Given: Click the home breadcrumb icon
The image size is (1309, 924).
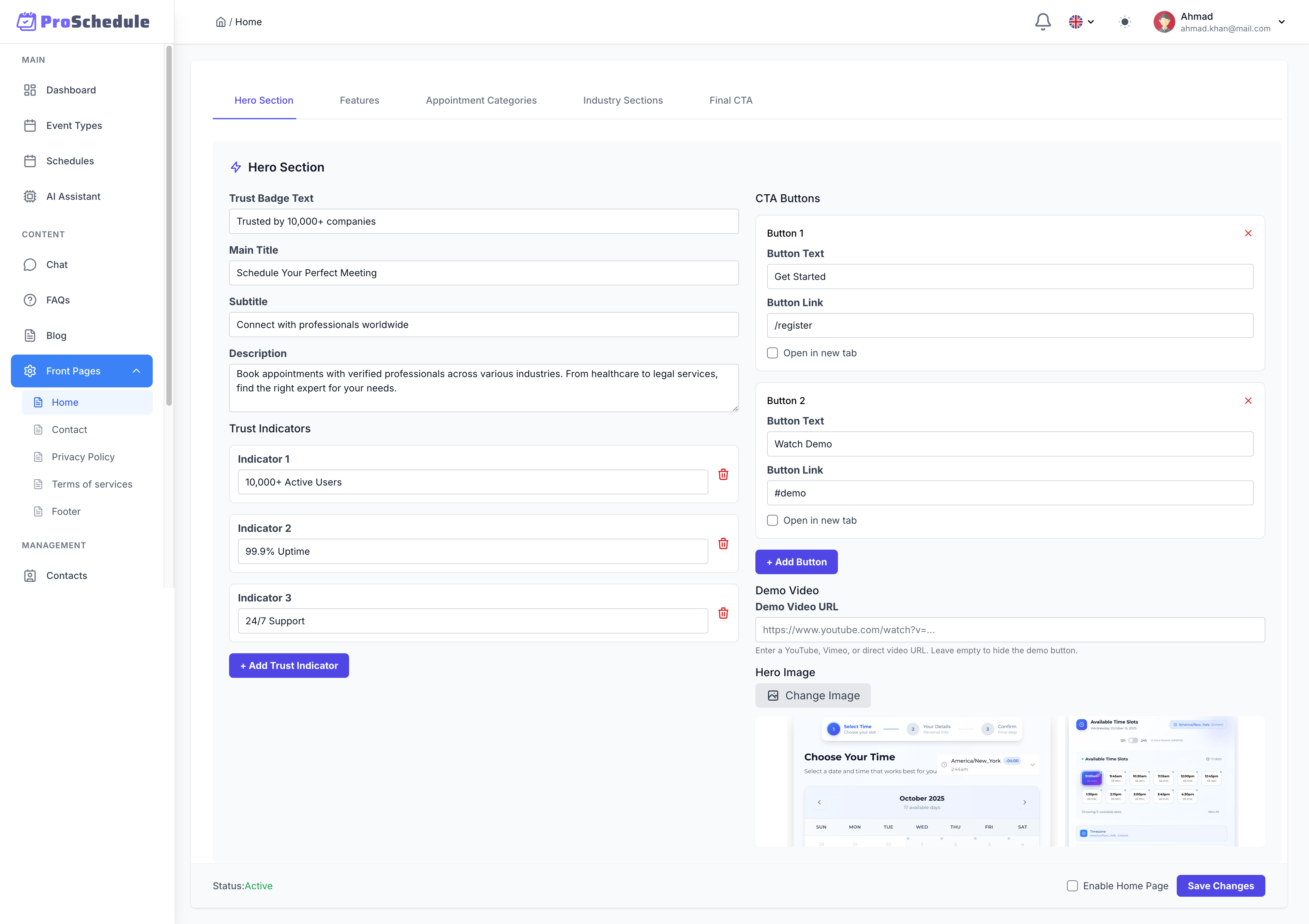Looking at the screenshot, I should tap(221, 22).
